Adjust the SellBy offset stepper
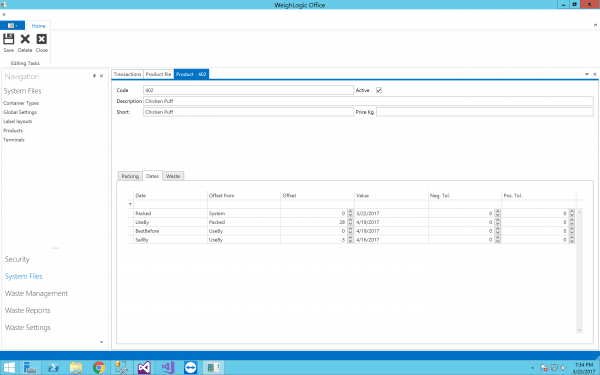The height and width of the screenshot is (375, 600). [x=350, y=240]
